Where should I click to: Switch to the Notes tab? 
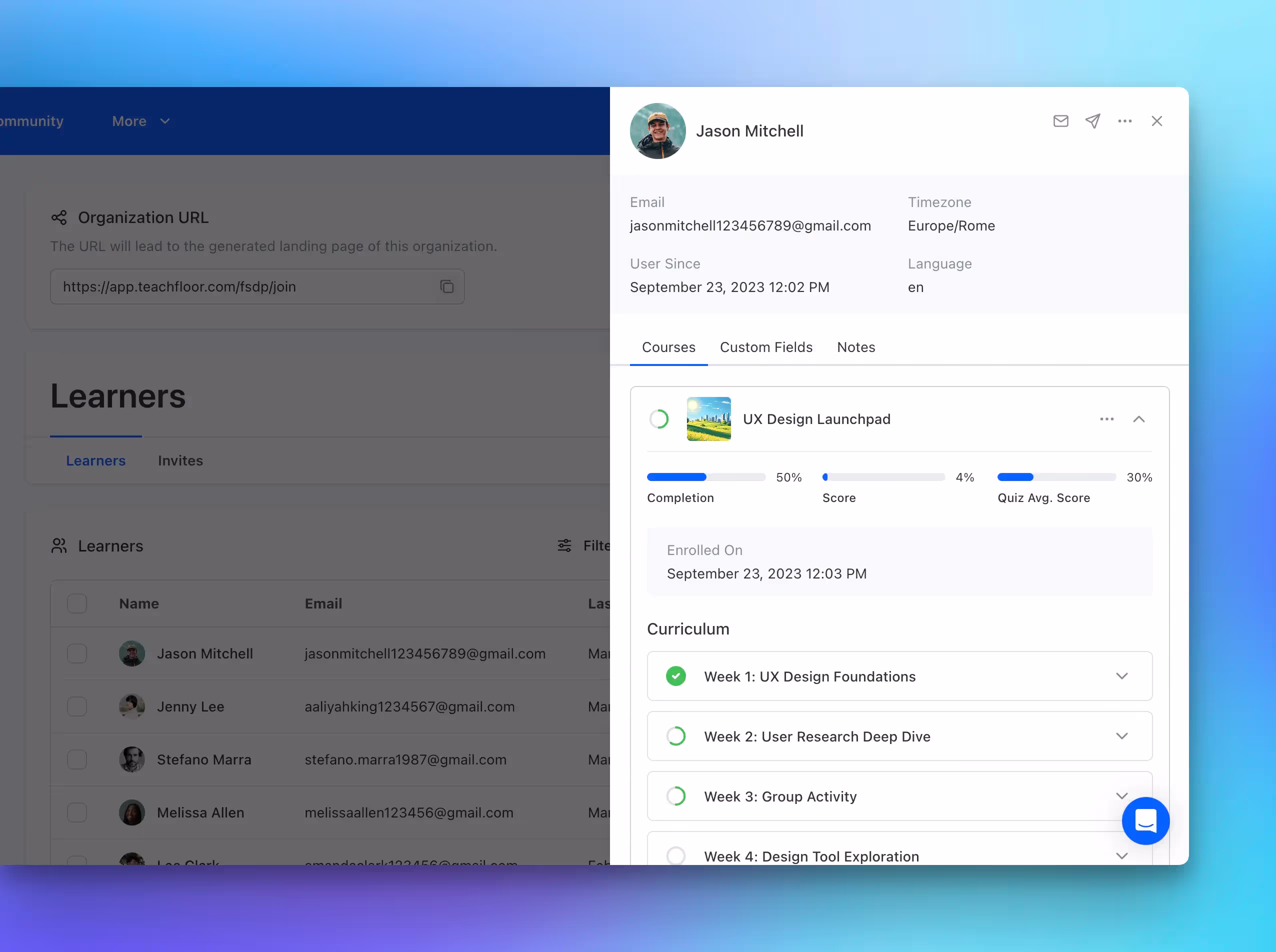pyautogui.click(x=856, y=347)
